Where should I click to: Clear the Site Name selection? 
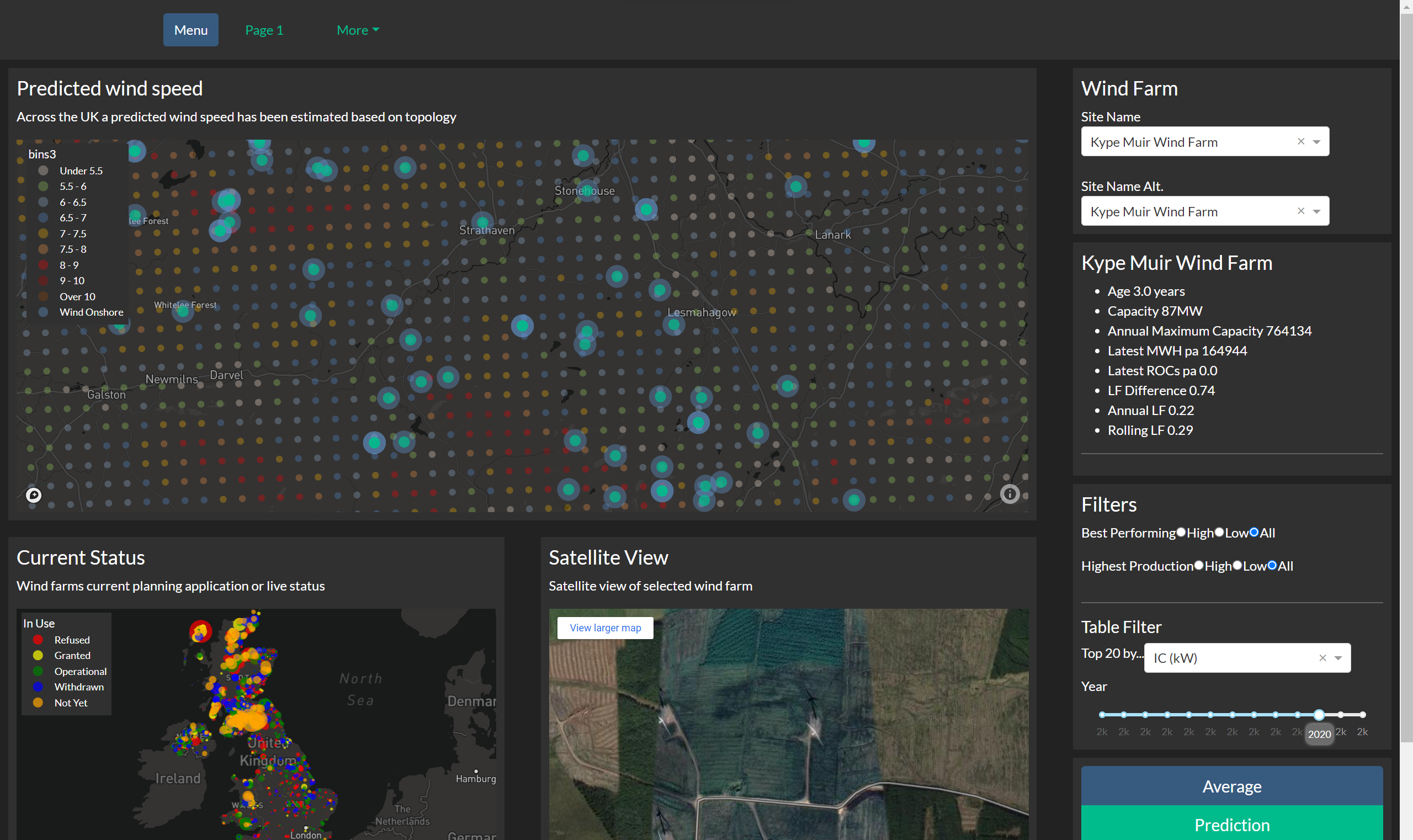tap(1300, 141)
